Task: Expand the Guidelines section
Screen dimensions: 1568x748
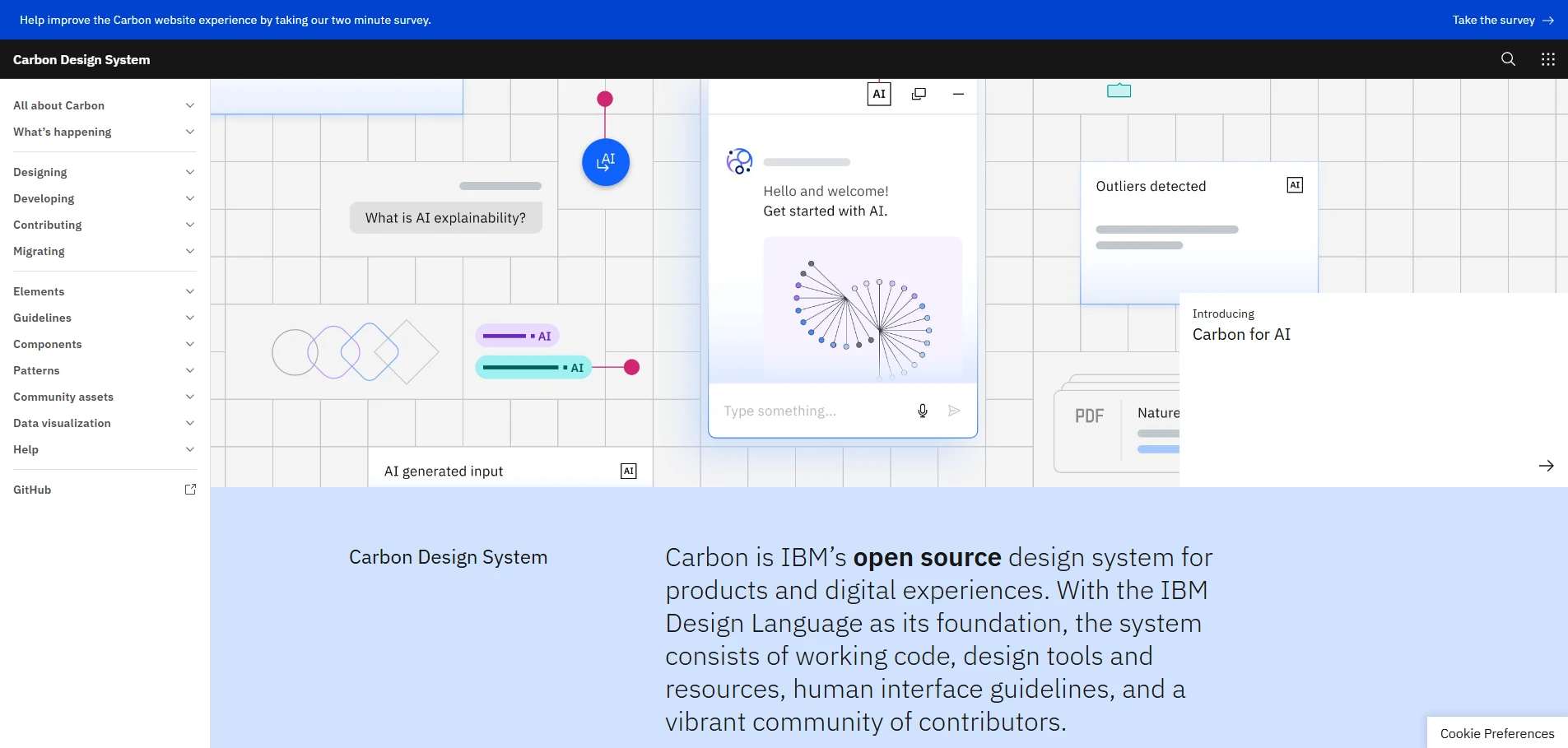Action: coord(105,318)
